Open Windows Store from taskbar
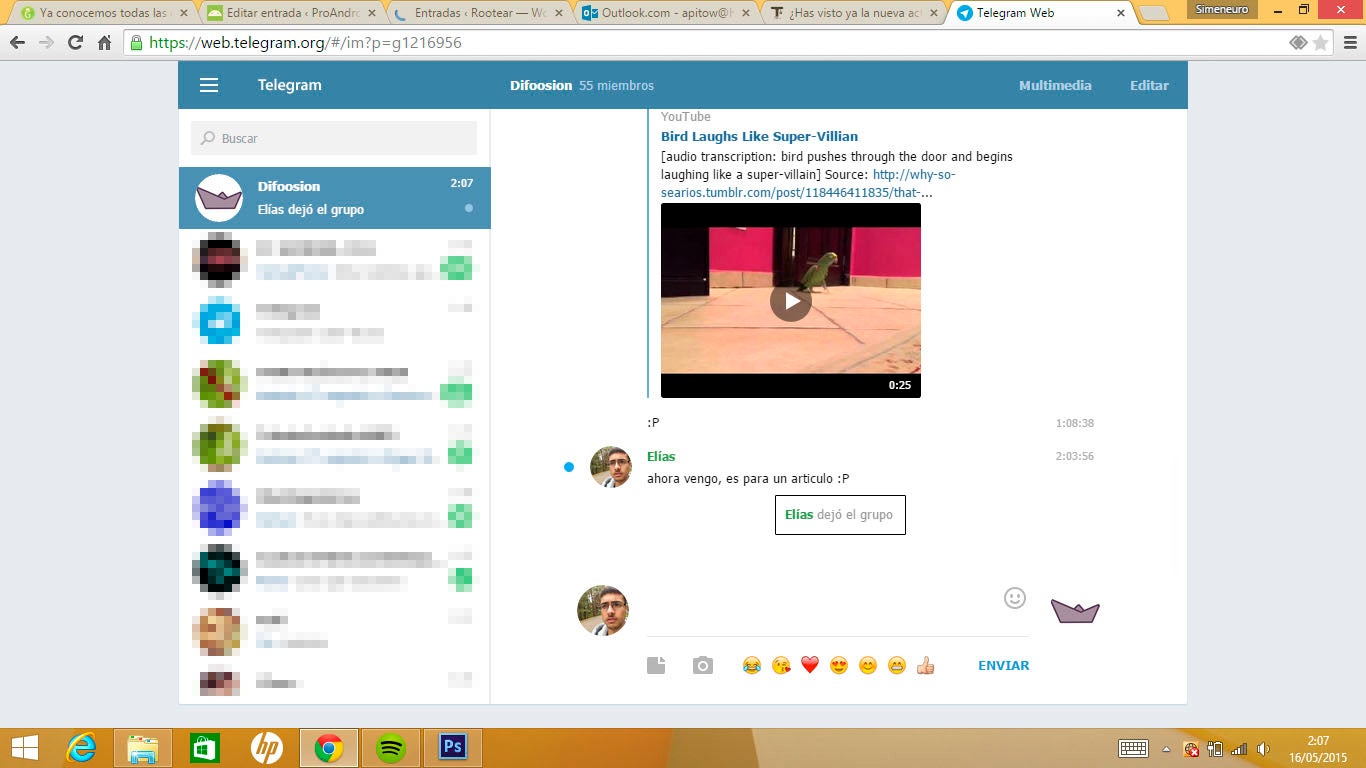 [x=205, y=748]
